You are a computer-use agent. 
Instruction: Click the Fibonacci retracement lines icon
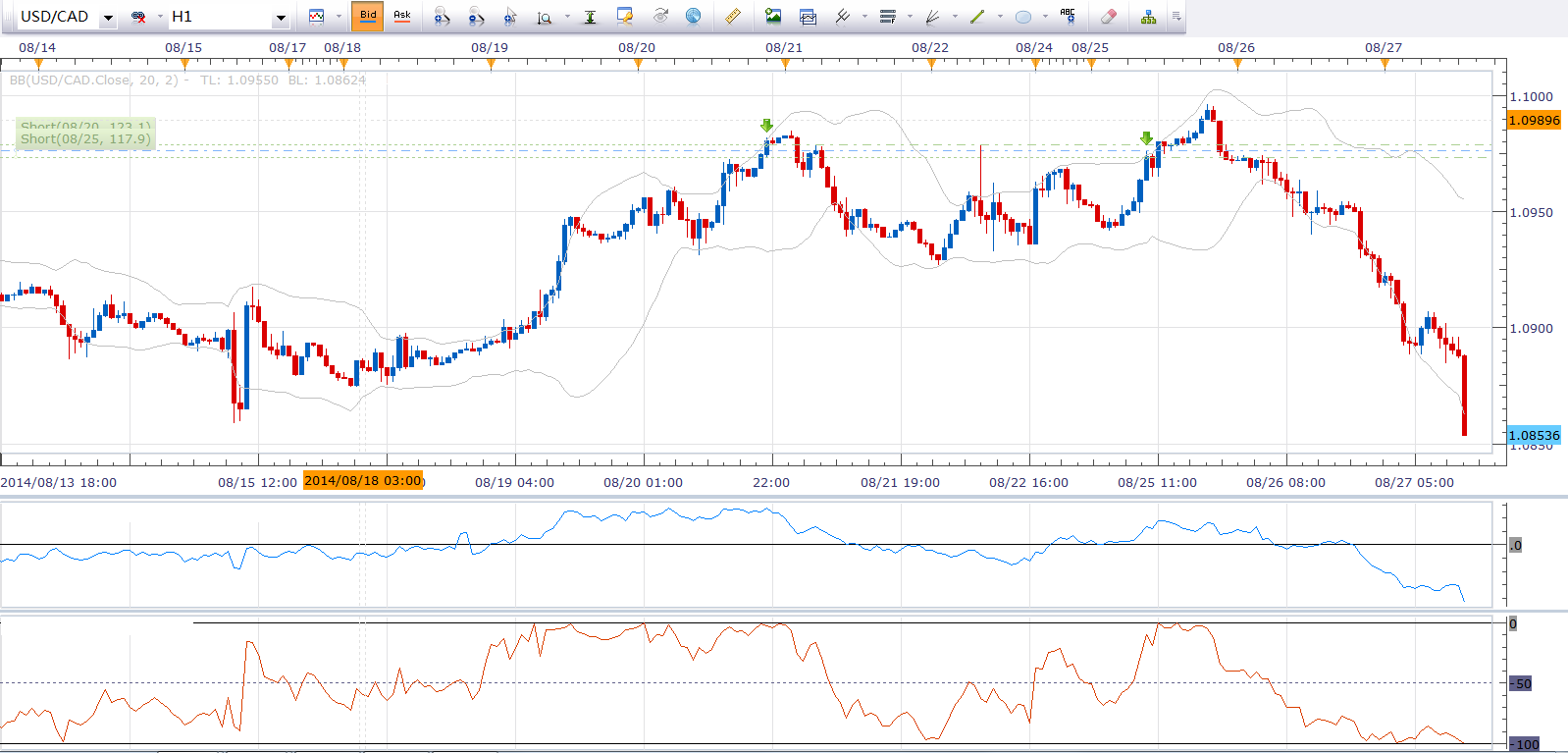(x=887, y=16)
